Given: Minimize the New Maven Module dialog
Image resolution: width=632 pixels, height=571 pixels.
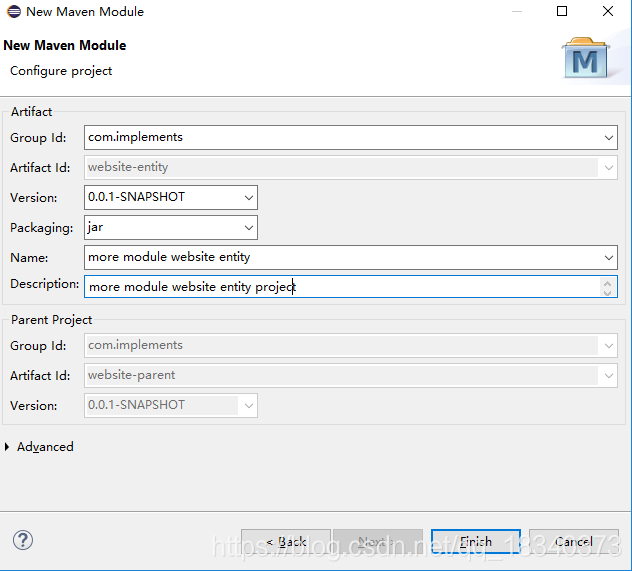Looking at the screenshot, I should (x=517, y=11).
